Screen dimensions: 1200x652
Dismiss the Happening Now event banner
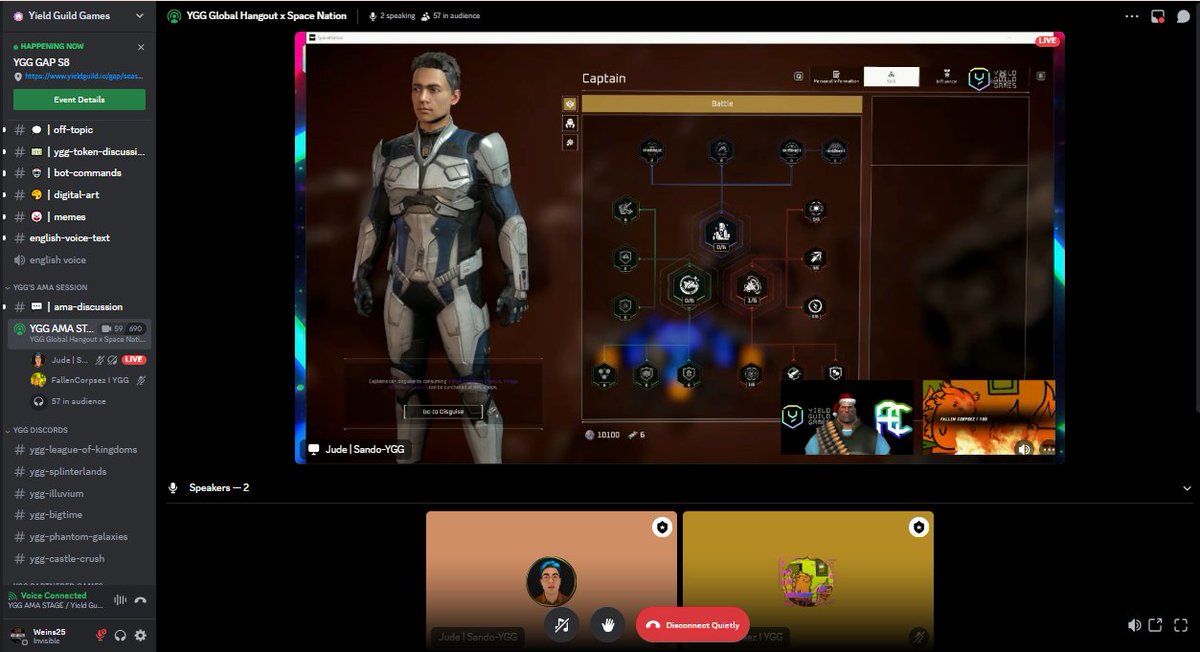pyautogui.click(x=141, y=47)
